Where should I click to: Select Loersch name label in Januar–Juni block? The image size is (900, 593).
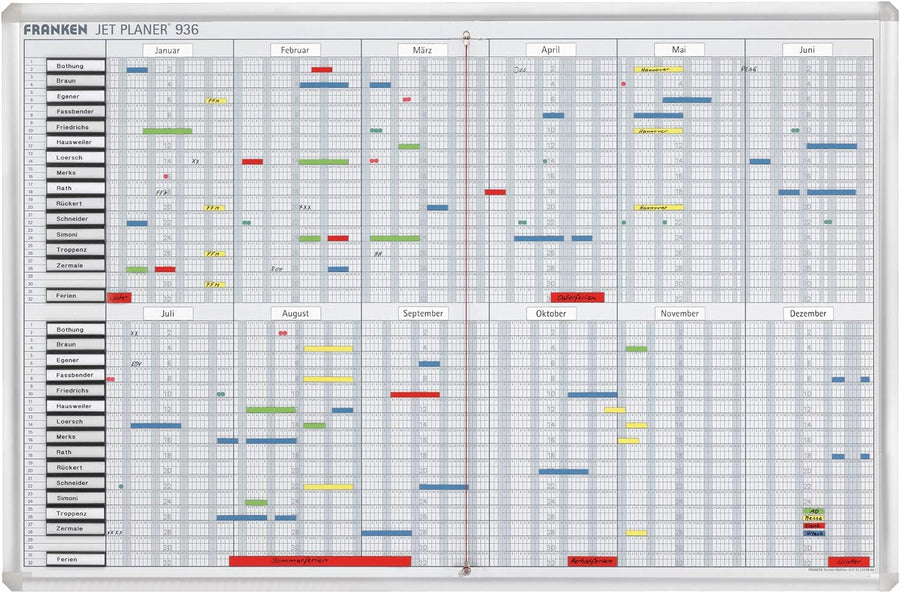(x=76, y=157)
